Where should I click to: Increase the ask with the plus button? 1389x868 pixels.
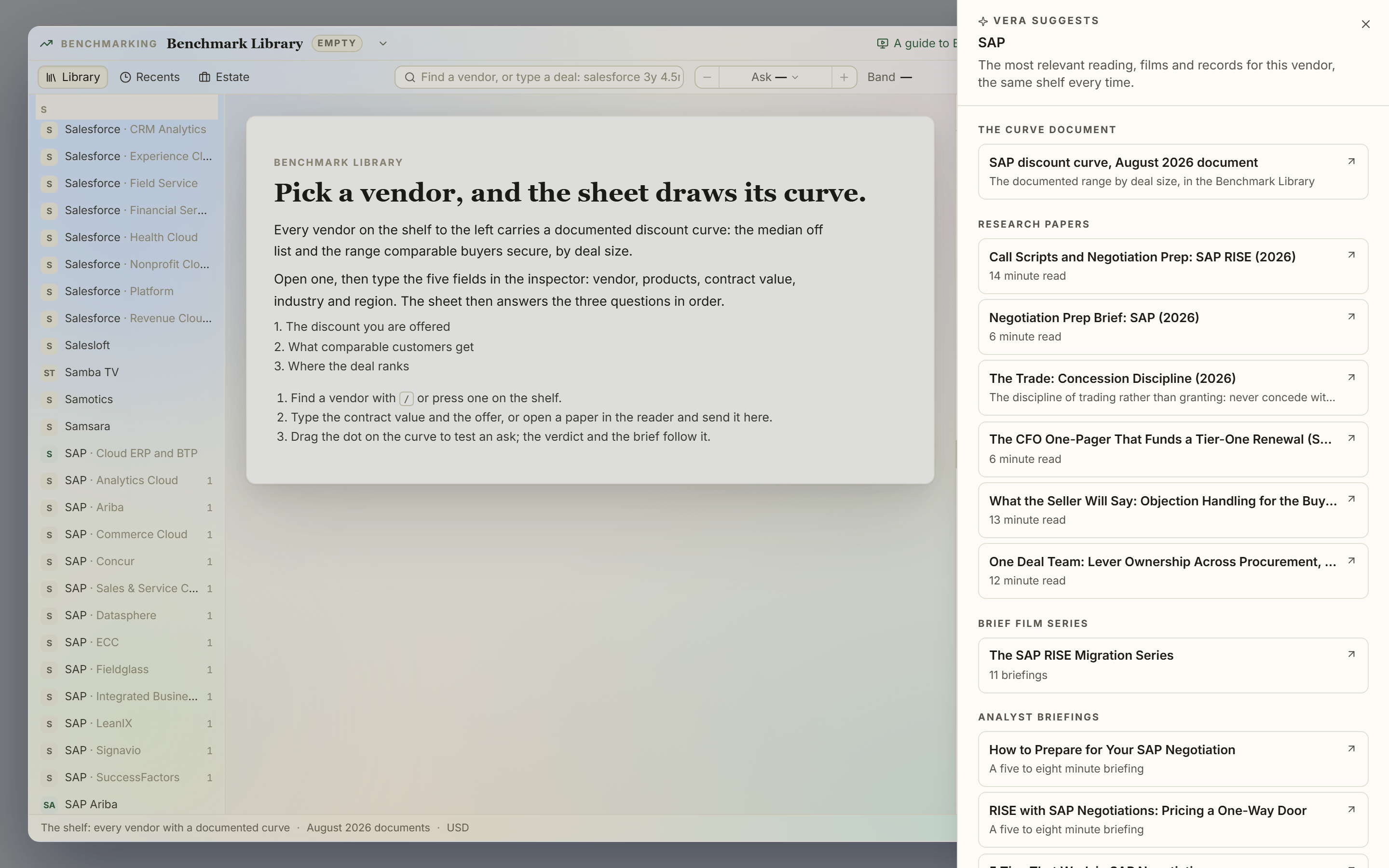[844, 77]
